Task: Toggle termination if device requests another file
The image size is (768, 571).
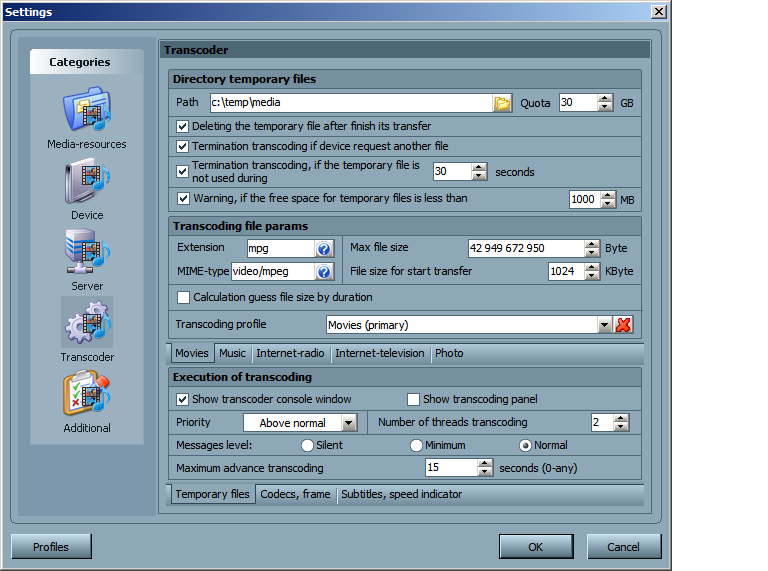Action: pos(182,146)
